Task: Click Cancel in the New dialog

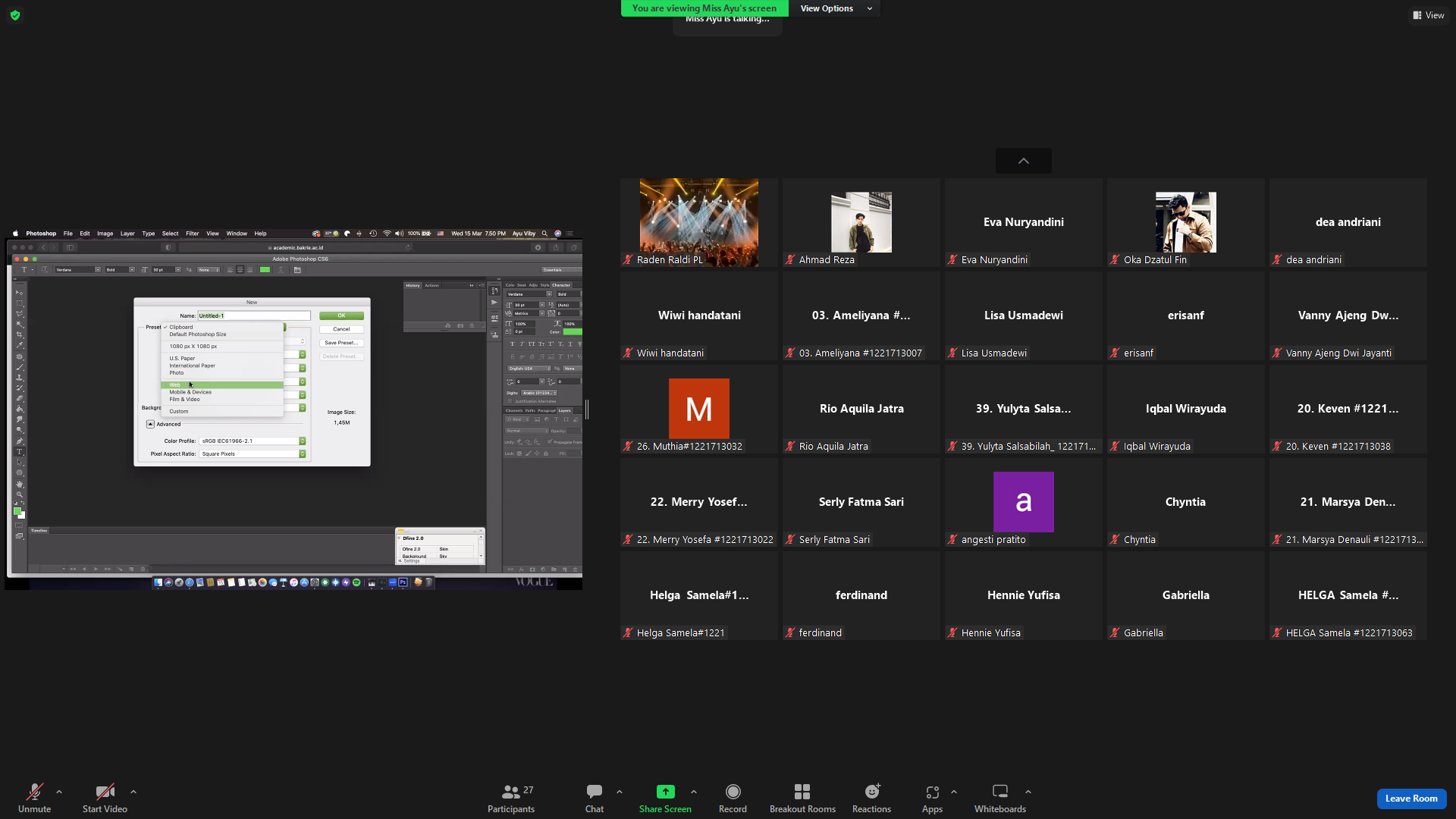Action: click(341, 329)
